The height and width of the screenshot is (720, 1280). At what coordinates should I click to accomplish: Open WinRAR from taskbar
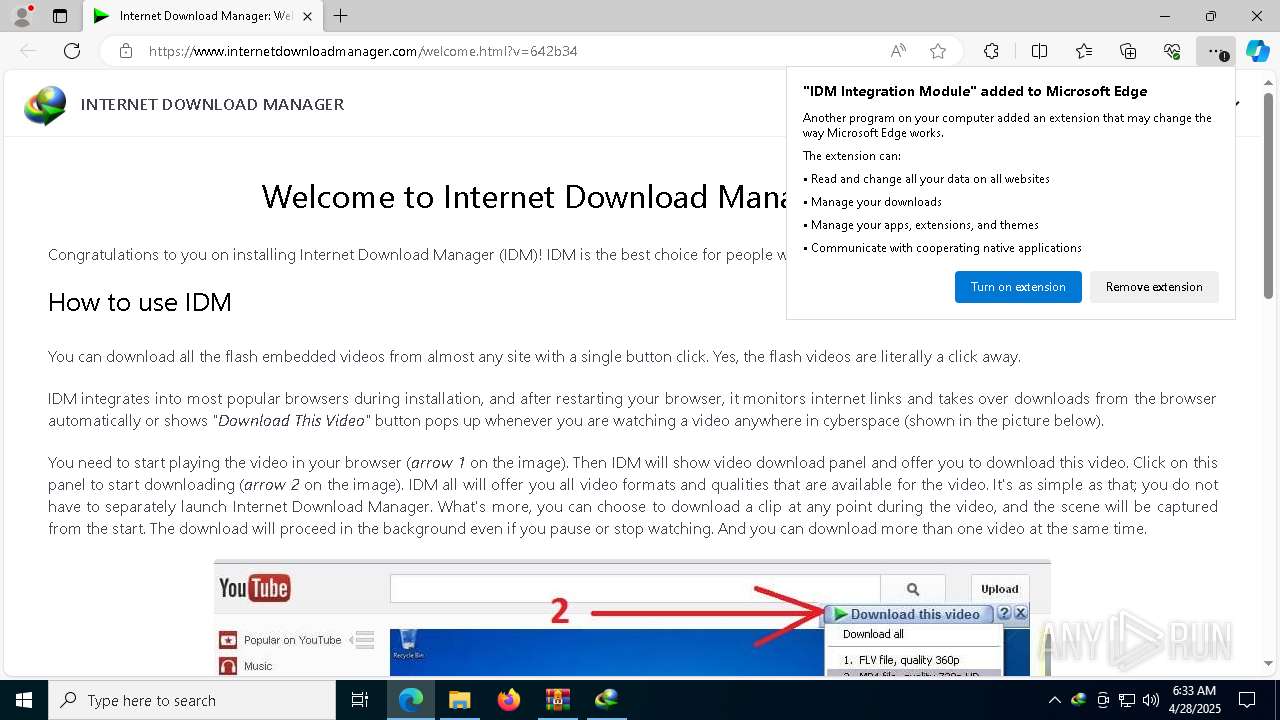click(557, 700)
